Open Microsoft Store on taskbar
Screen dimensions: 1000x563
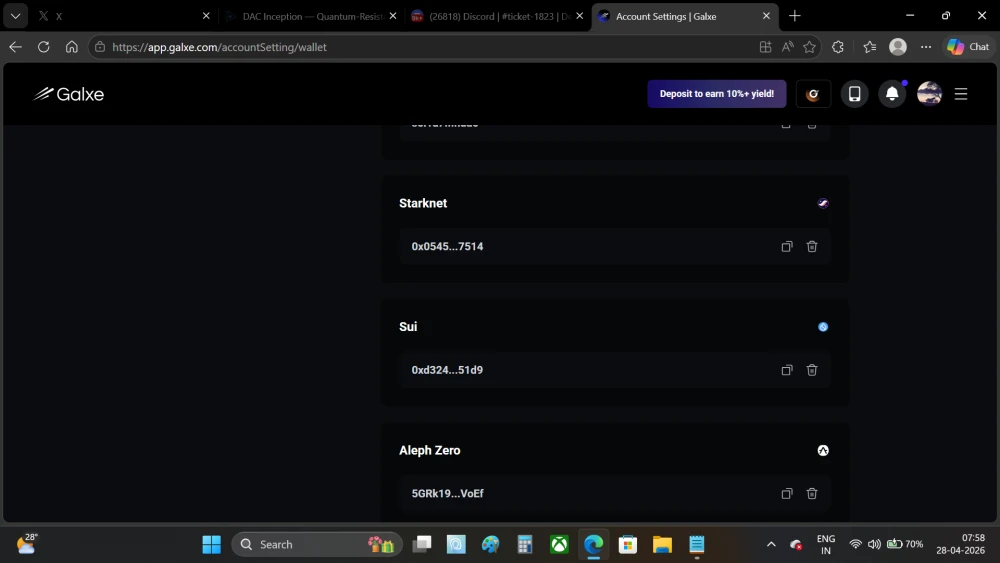click(628, 545)
